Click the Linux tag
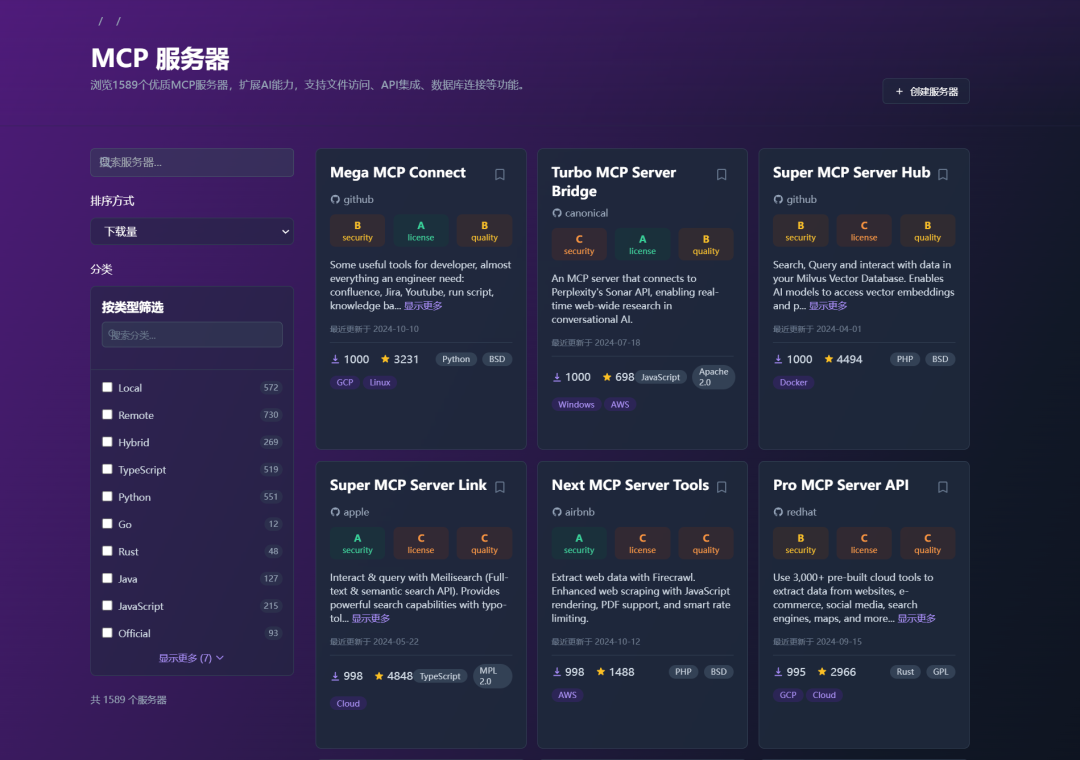1080x760 pixels. tap(380, 382)
